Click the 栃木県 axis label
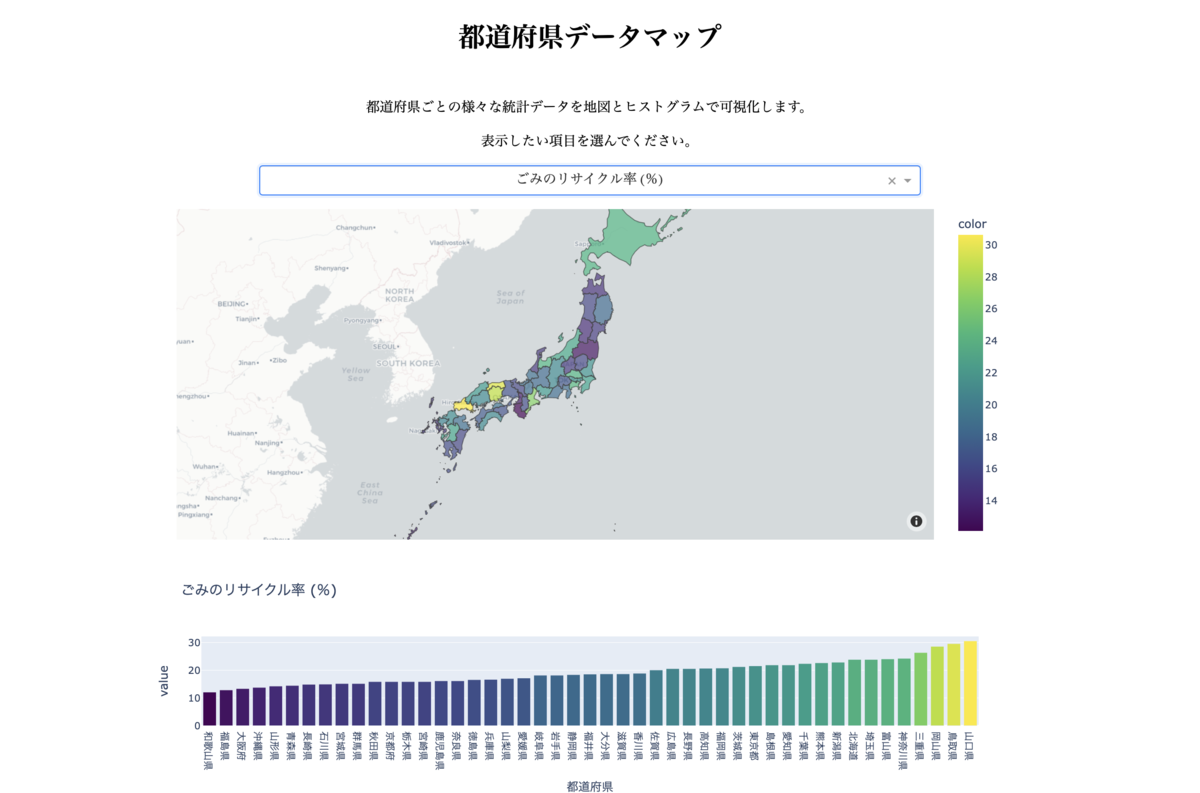This screenshot has width=1200, height=793. 408,745
